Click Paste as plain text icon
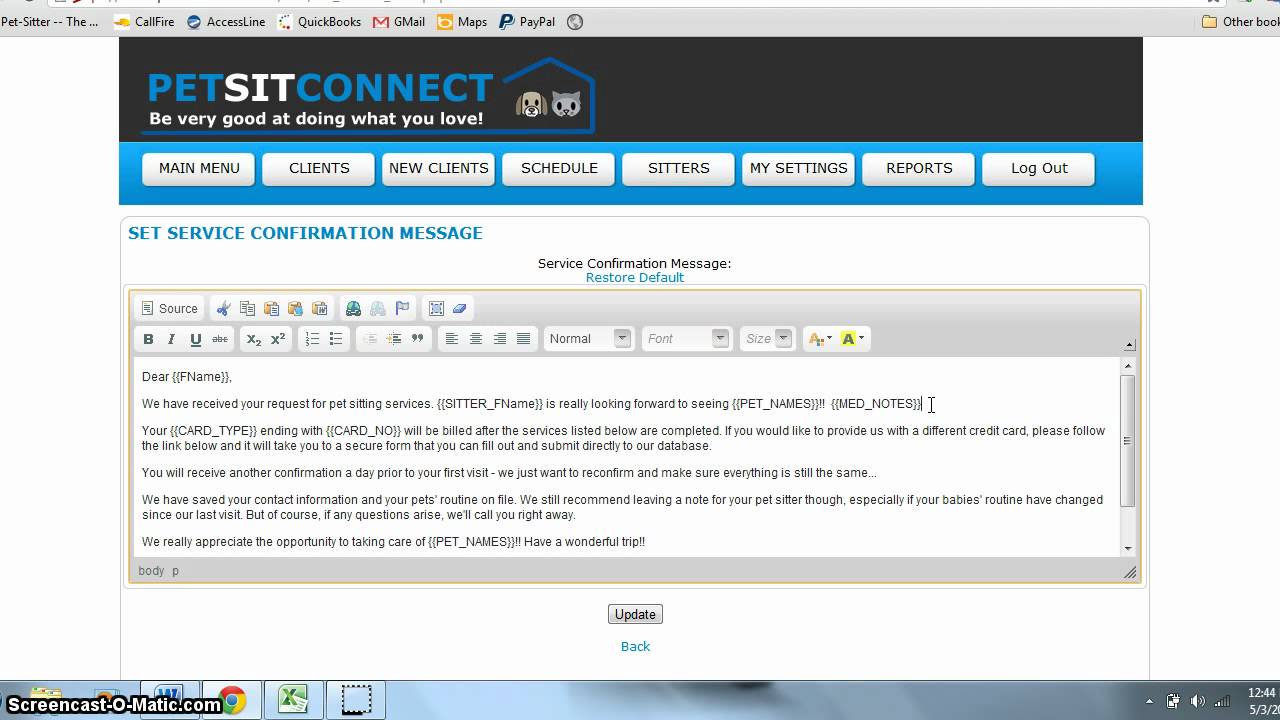 tap(296, 309)
